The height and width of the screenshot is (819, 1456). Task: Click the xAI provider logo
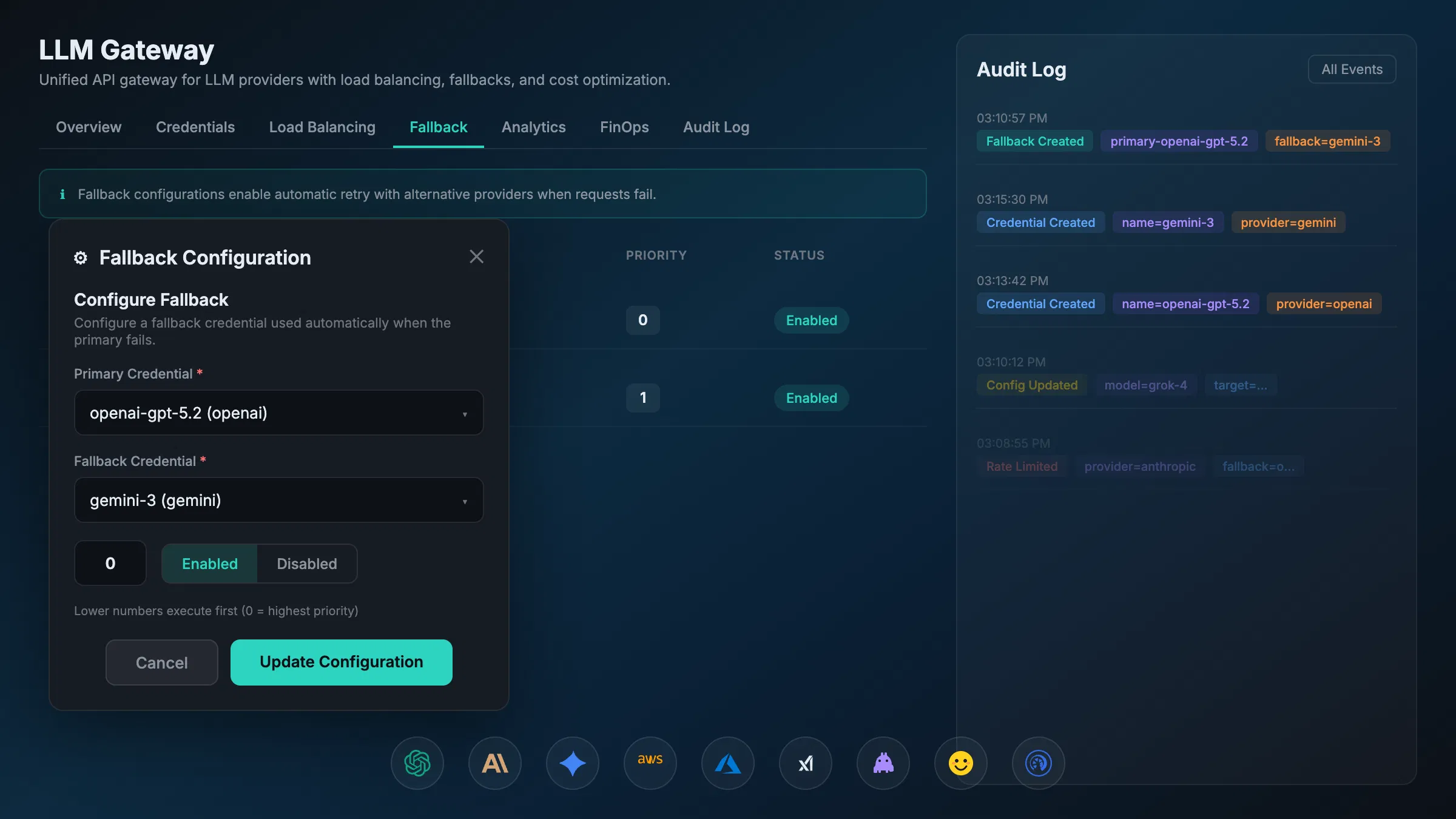coord(805,763)
